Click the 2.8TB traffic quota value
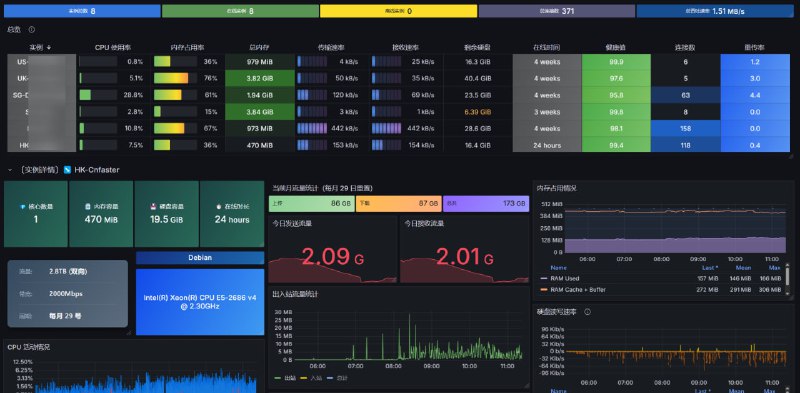This screenshot has width=800, height=393. [x=68, y=272]
